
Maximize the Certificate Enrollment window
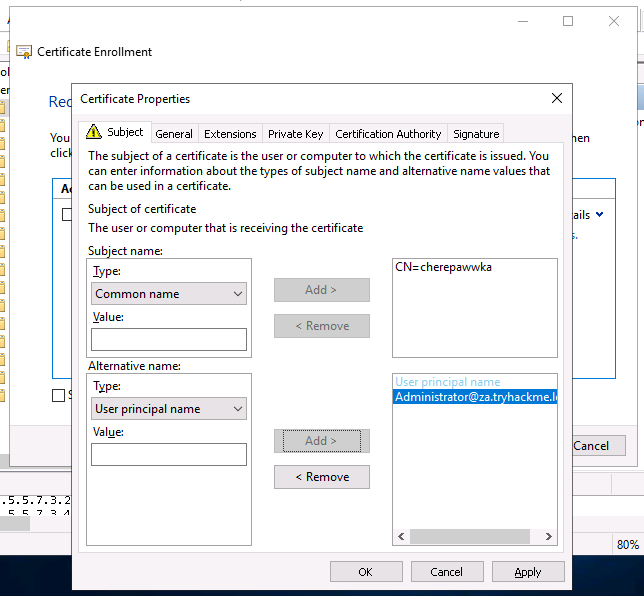coord(568,21)
